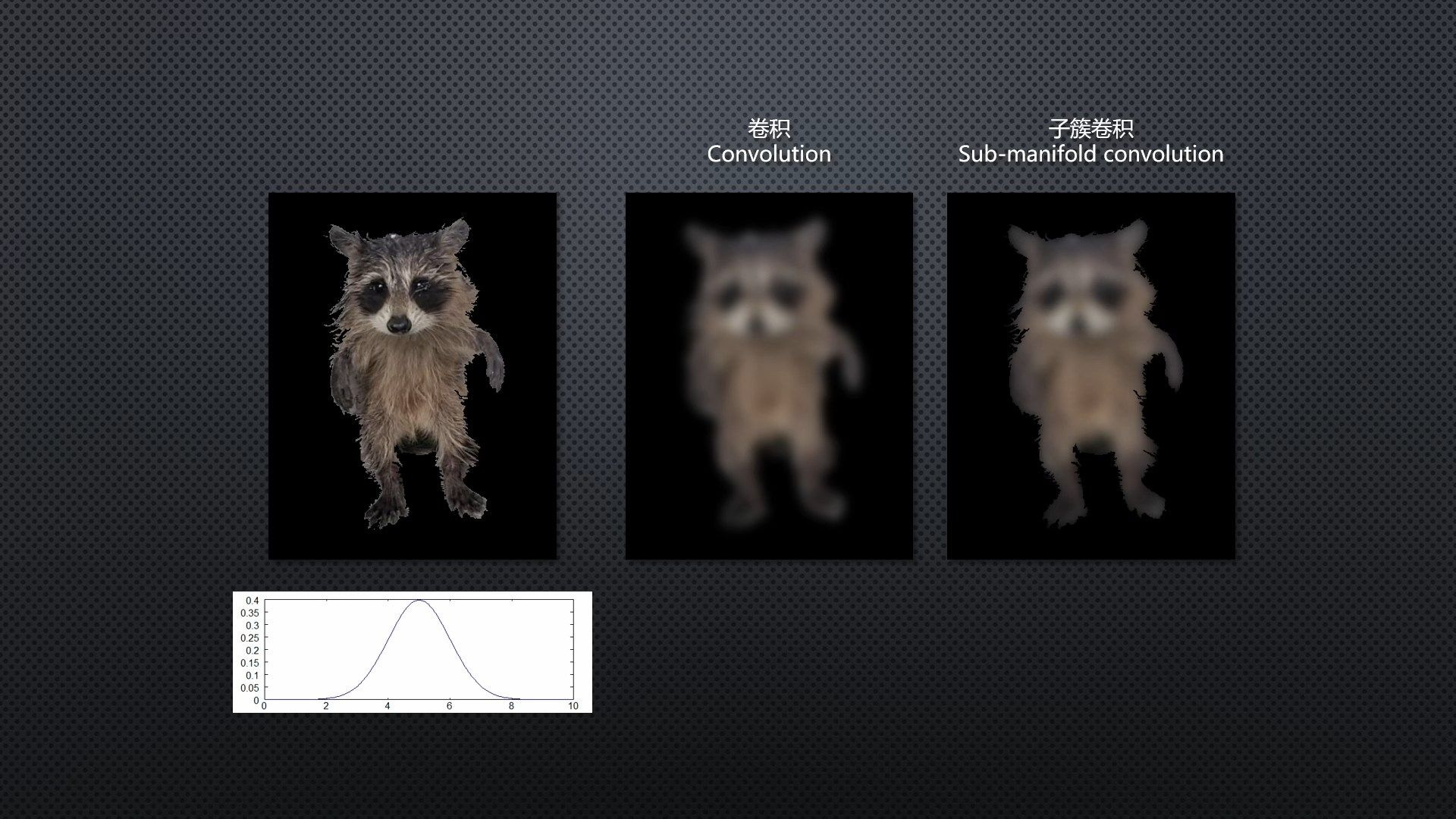Click the 'Sub-manifold convolution' label

click(x=1090, y=154)
